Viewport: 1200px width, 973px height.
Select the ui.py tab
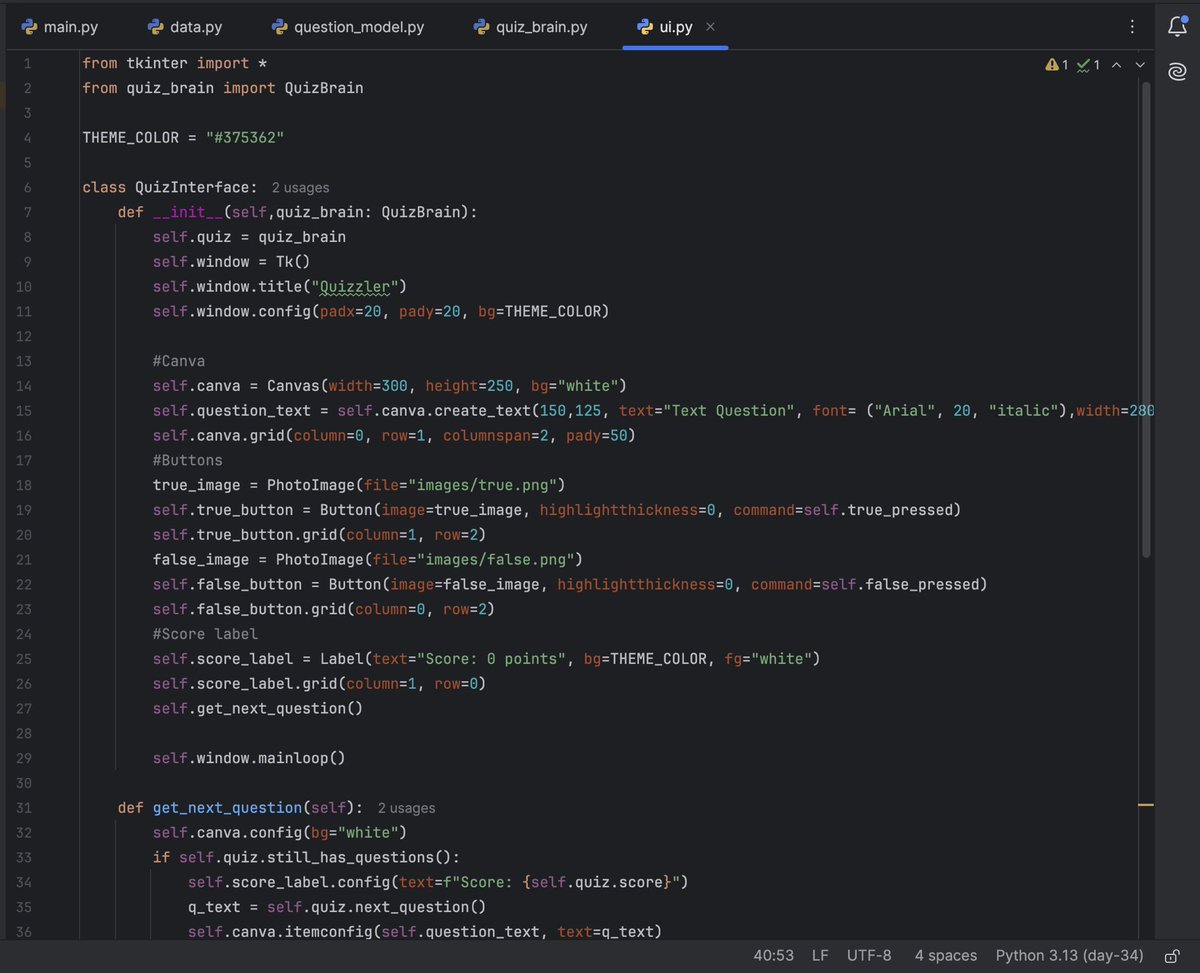click(x=675, y=27)
